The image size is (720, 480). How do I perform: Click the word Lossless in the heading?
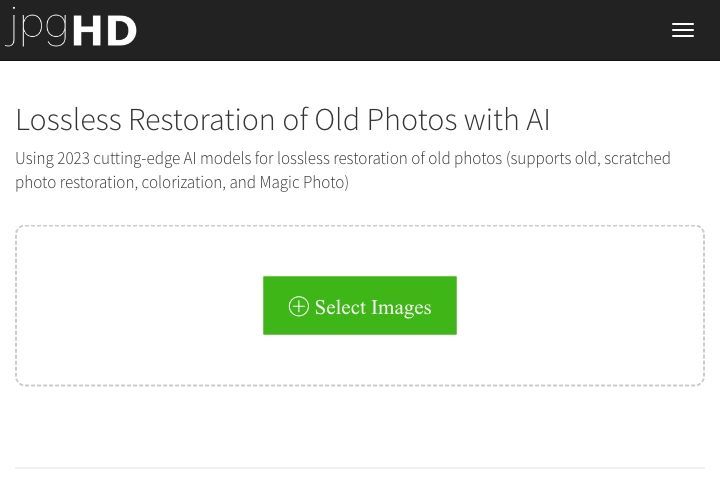68,120
